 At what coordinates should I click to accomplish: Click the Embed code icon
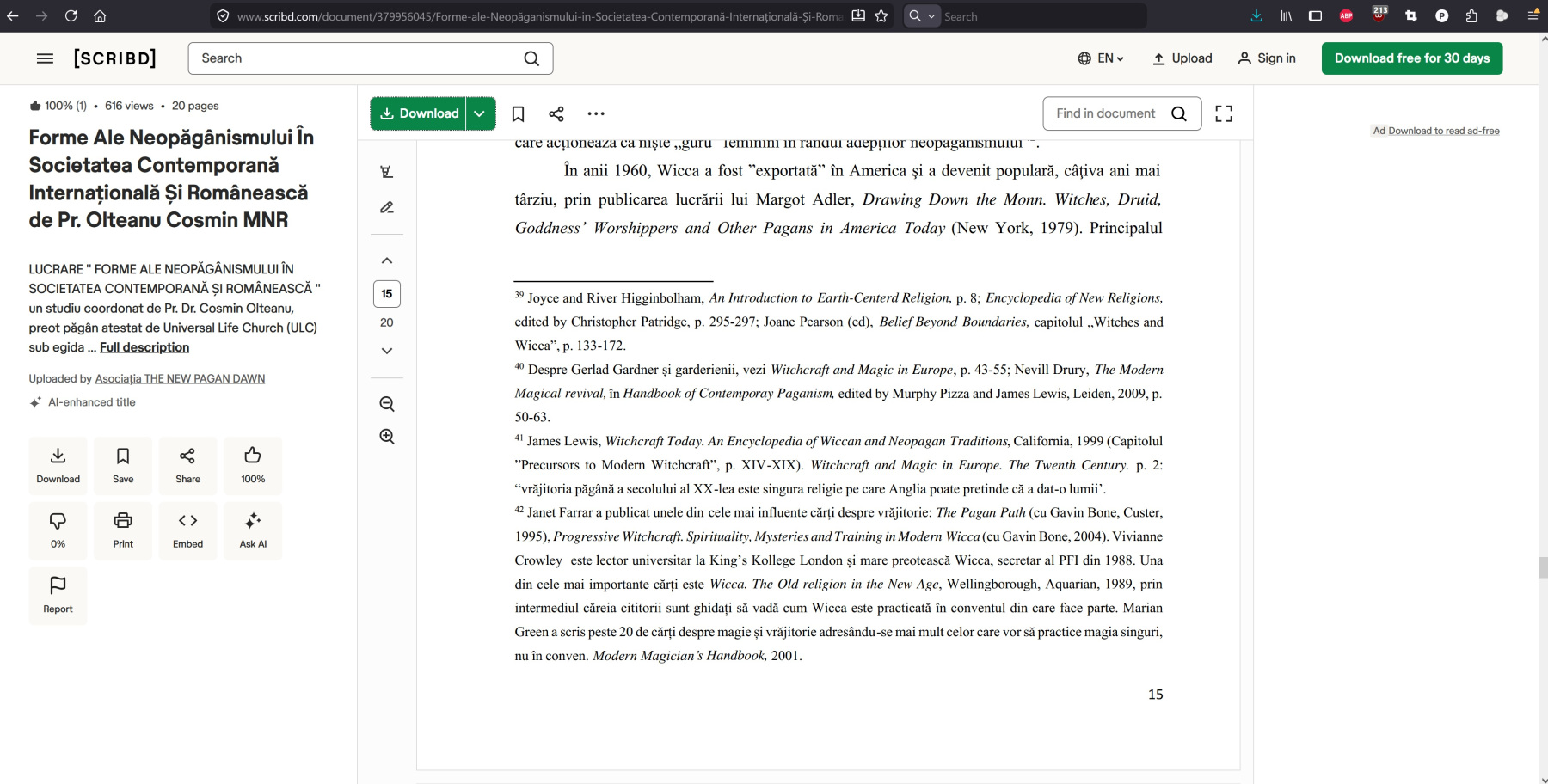point(187,530)
